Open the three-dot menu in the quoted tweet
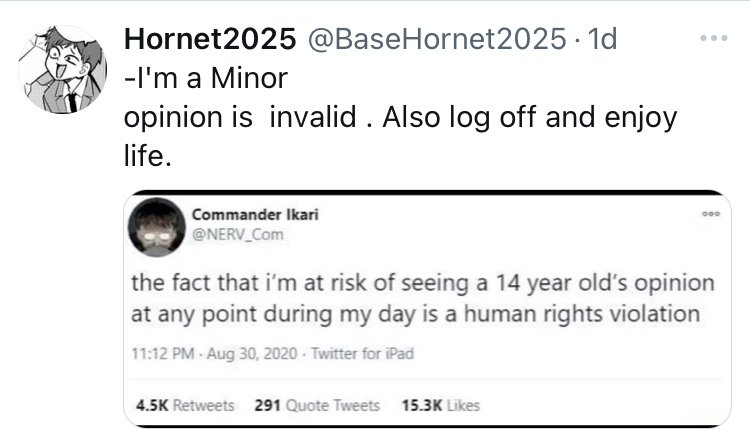This screenshot has width=750, height=444. pyautogui.click(x=711, y=214)
